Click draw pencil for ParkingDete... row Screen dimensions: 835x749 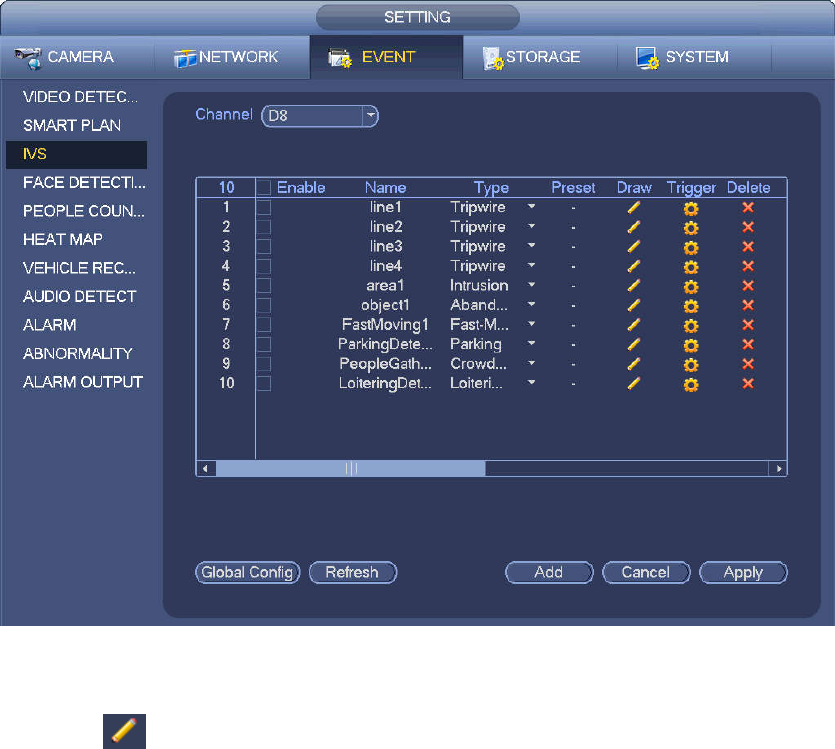(x=634, y=344)
